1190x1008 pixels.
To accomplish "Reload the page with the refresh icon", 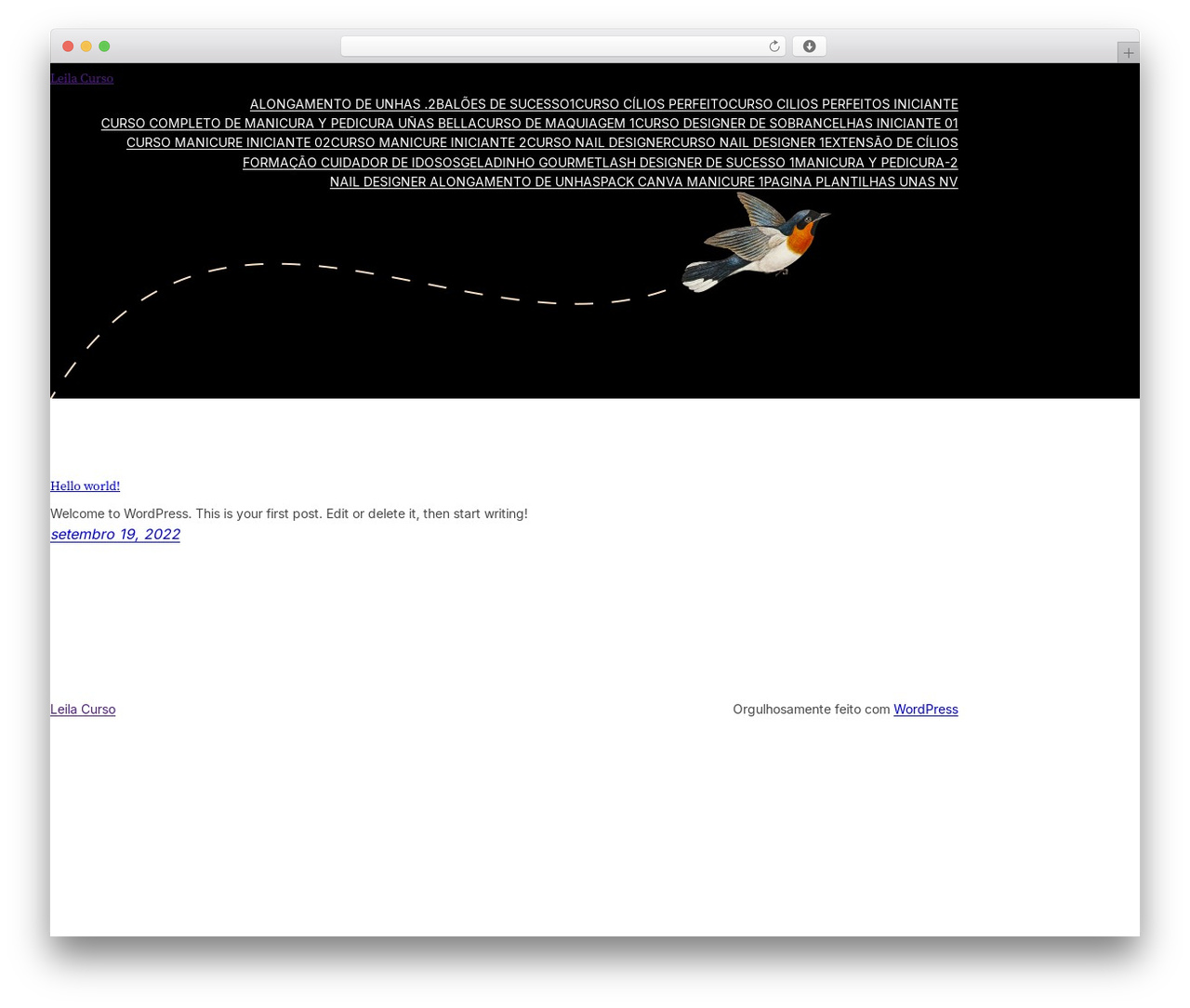I will coord(773,46).
